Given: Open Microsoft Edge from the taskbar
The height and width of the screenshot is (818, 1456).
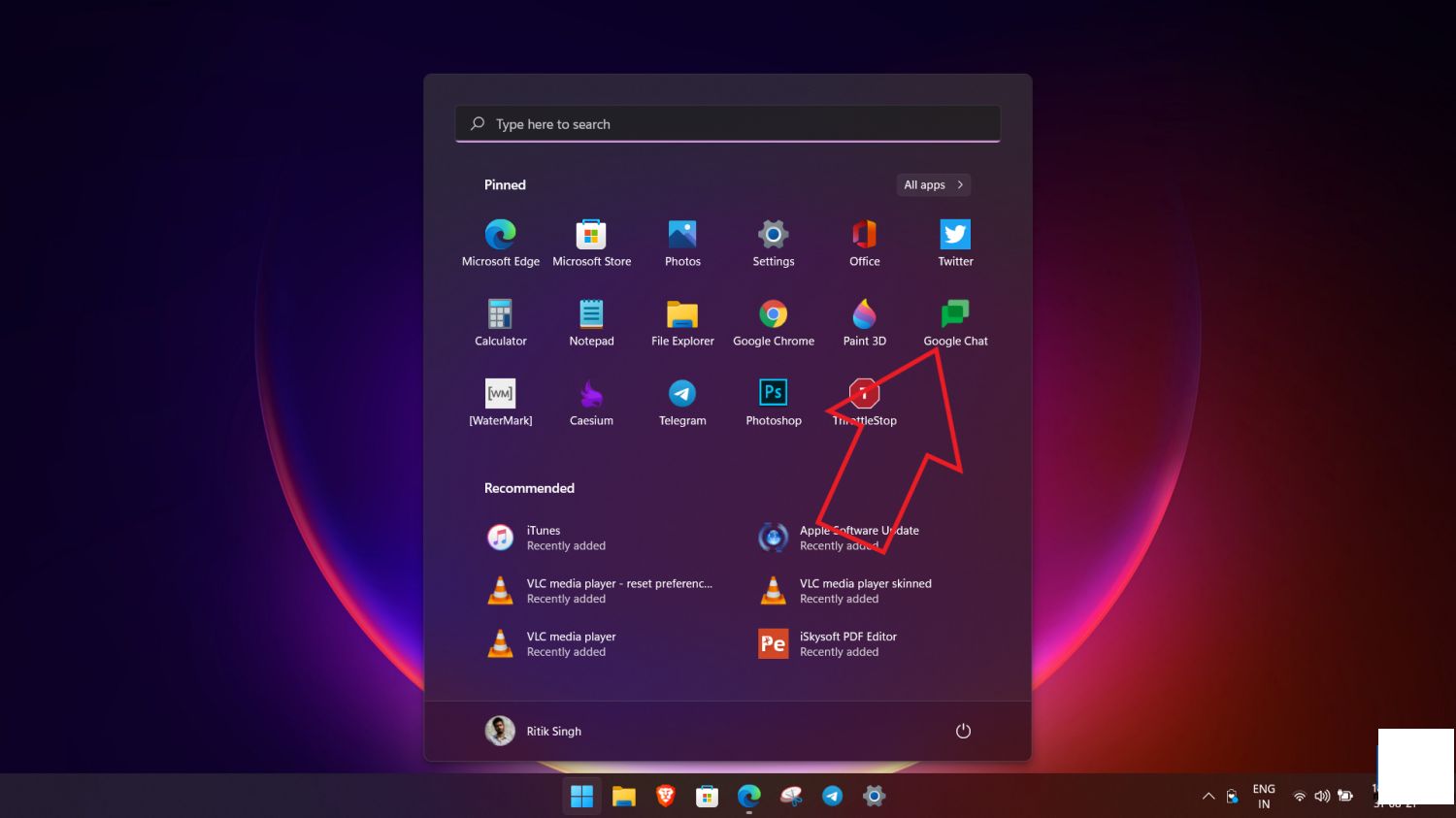Looking at the screenshot, I should tap(748, 797).
